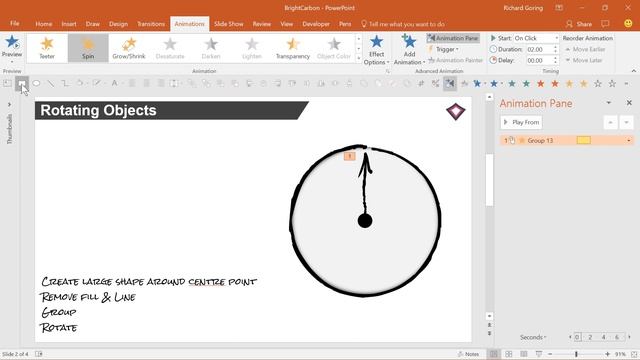The height and width of the screenshot is (360, 640).
Task: Open the Draw tab
Action: tap(93, 24)
